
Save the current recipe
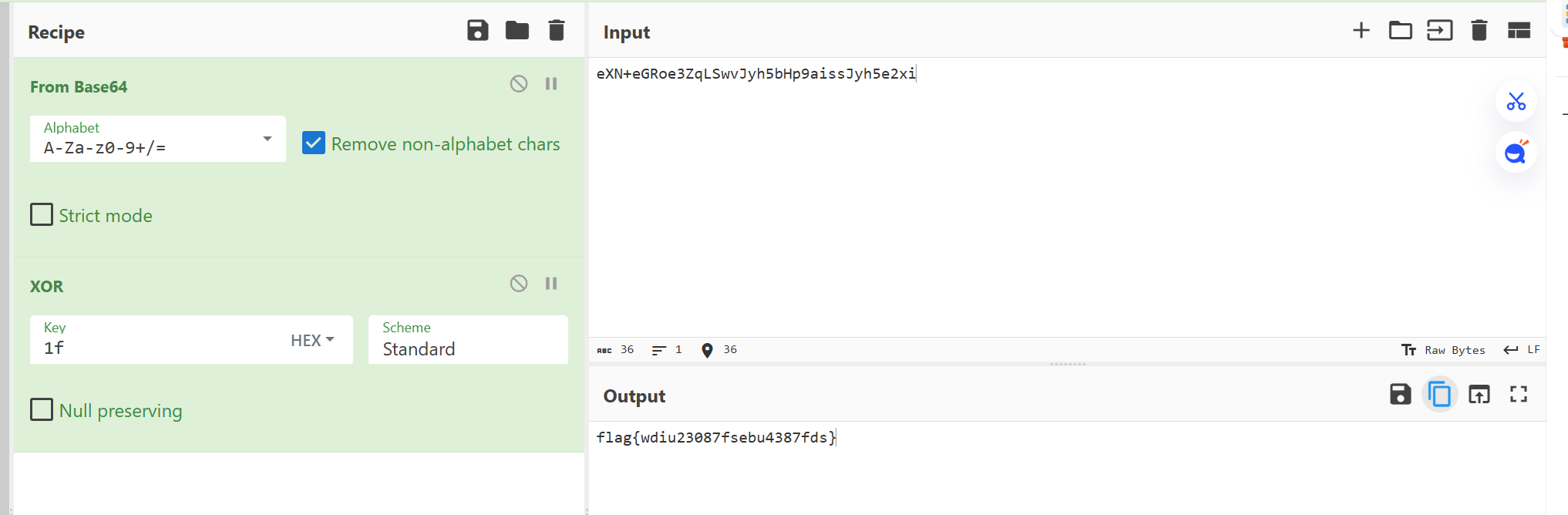477,31
